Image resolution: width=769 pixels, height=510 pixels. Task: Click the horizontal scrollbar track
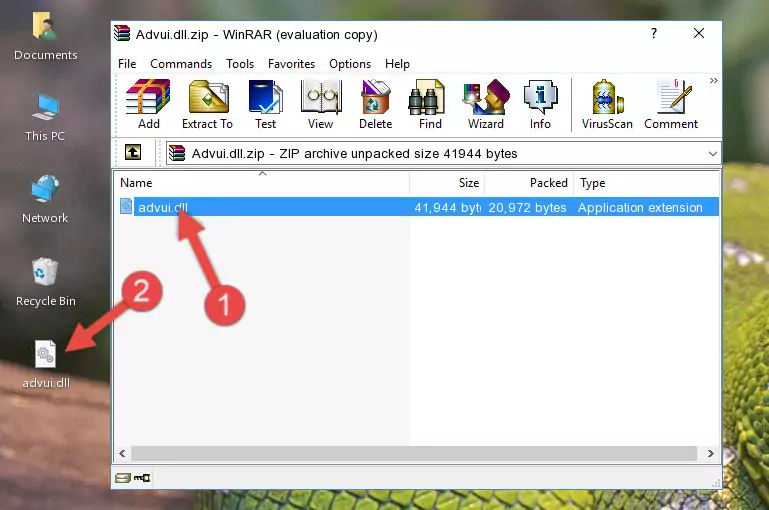click(x=414, y=454)
